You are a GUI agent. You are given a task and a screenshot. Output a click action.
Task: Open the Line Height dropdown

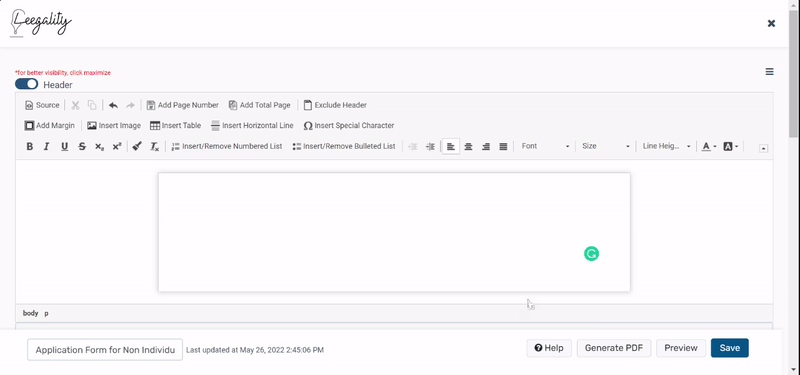click(x=666, y=146)
